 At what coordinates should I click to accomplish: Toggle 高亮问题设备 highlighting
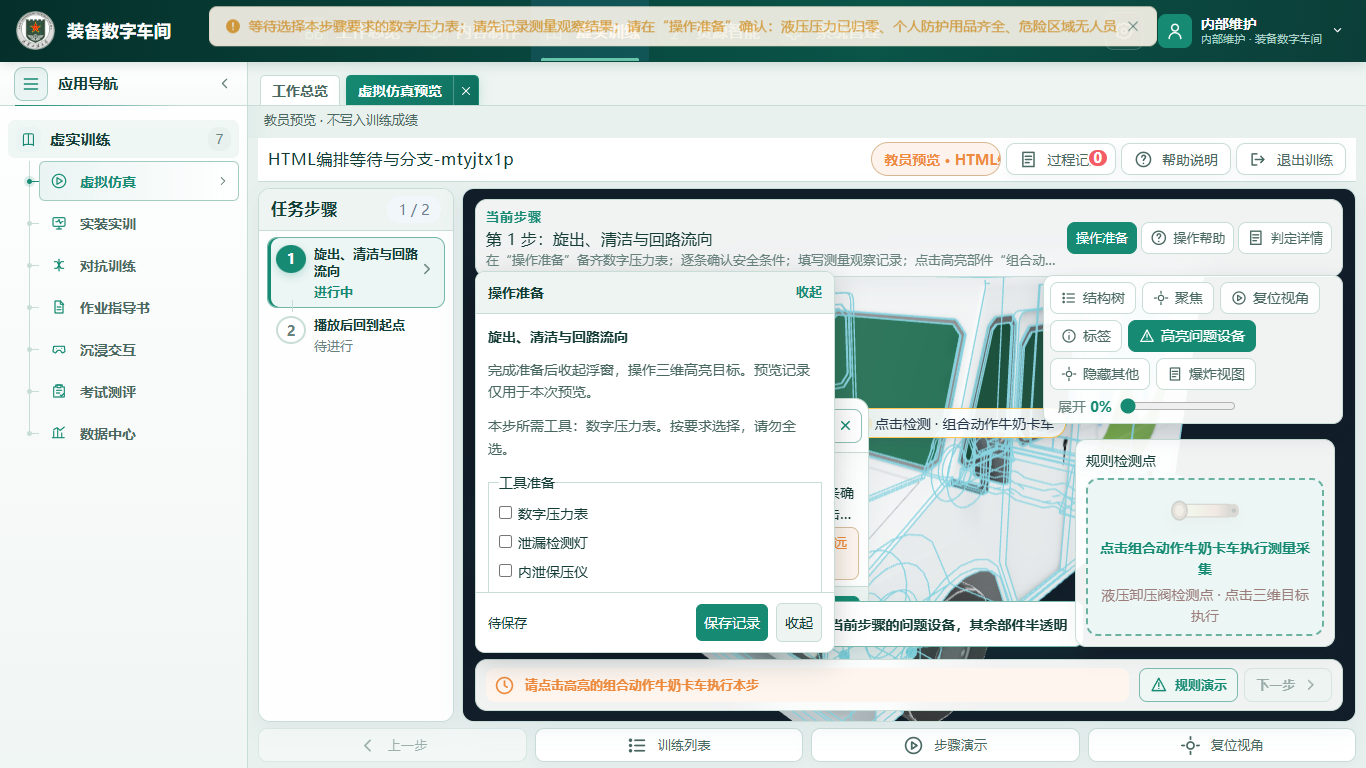(1191, 336)
